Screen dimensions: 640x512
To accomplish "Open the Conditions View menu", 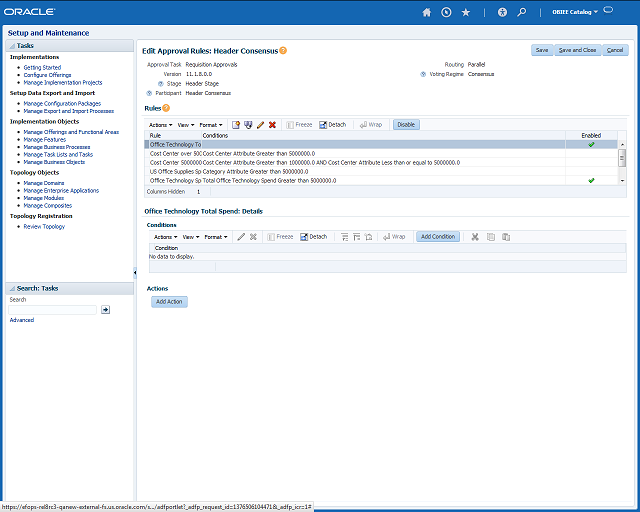I will pyautogui.click(x=191, y=237).
